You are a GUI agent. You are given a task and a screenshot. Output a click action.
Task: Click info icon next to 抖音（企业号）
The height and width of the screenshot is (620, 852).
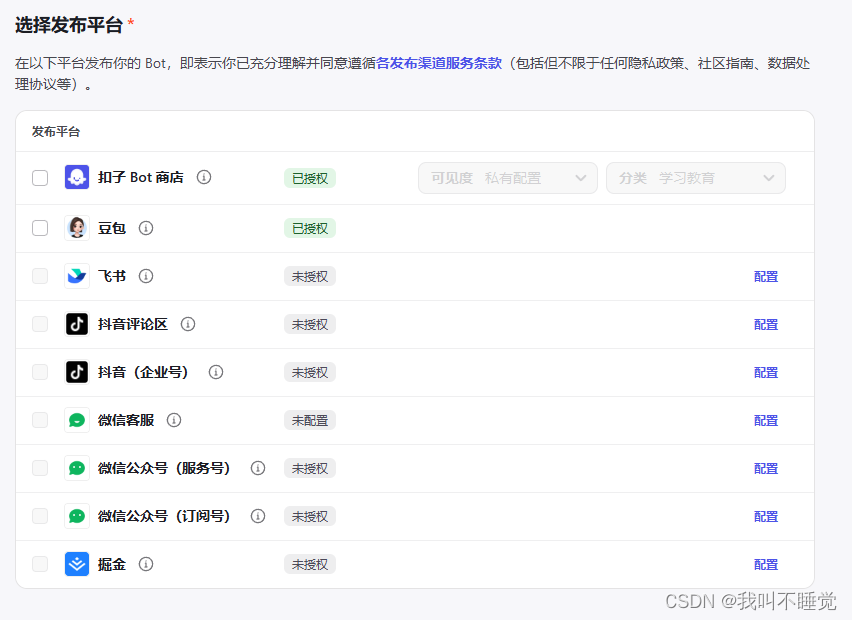(x=216, y=372)
